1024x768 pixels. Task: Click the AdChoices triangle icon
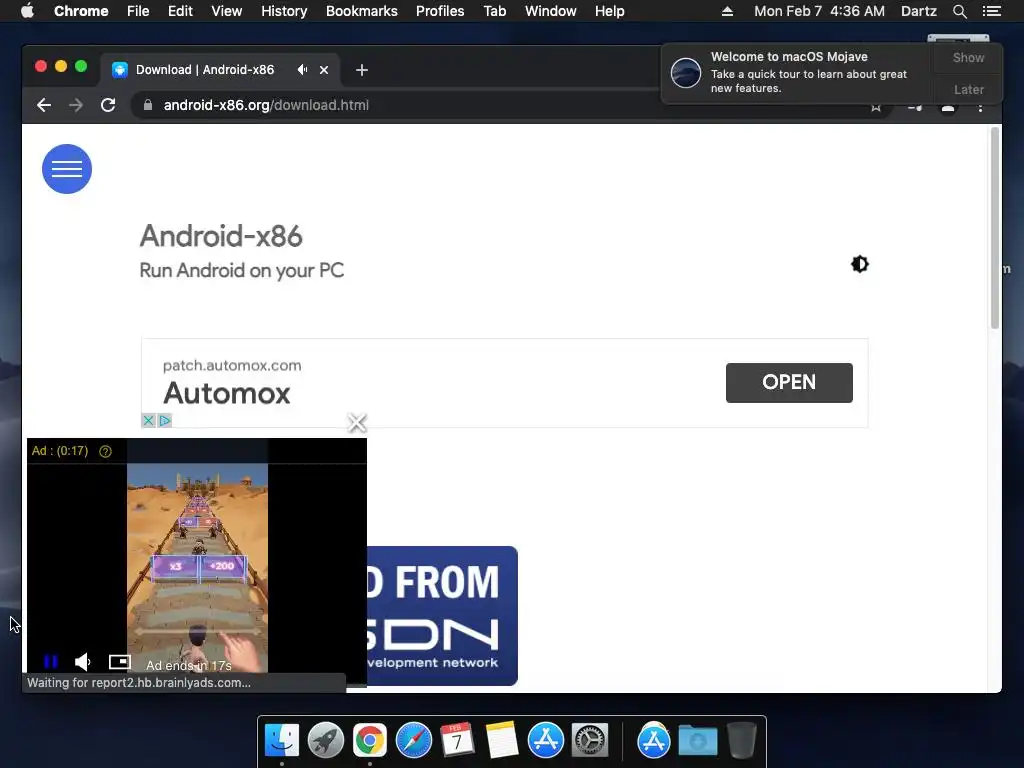pos(165,421)
